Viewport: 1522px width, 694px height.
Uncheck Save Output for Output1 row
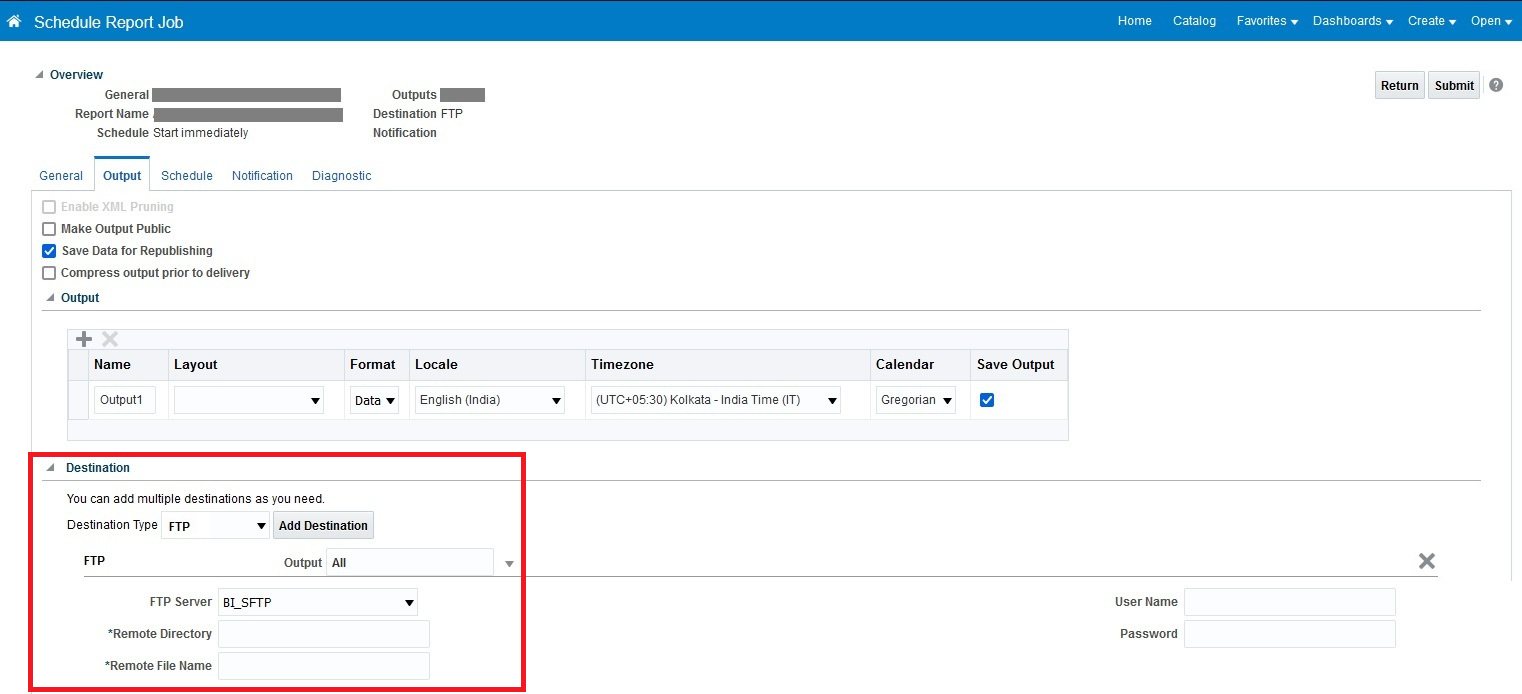pos(987,400)
